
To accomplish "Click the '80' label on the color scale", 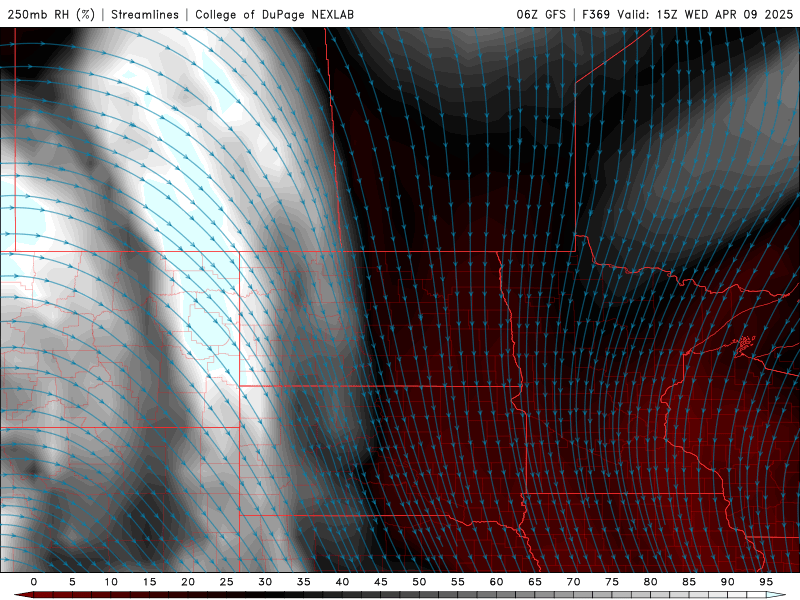I will tap(650, 582).
